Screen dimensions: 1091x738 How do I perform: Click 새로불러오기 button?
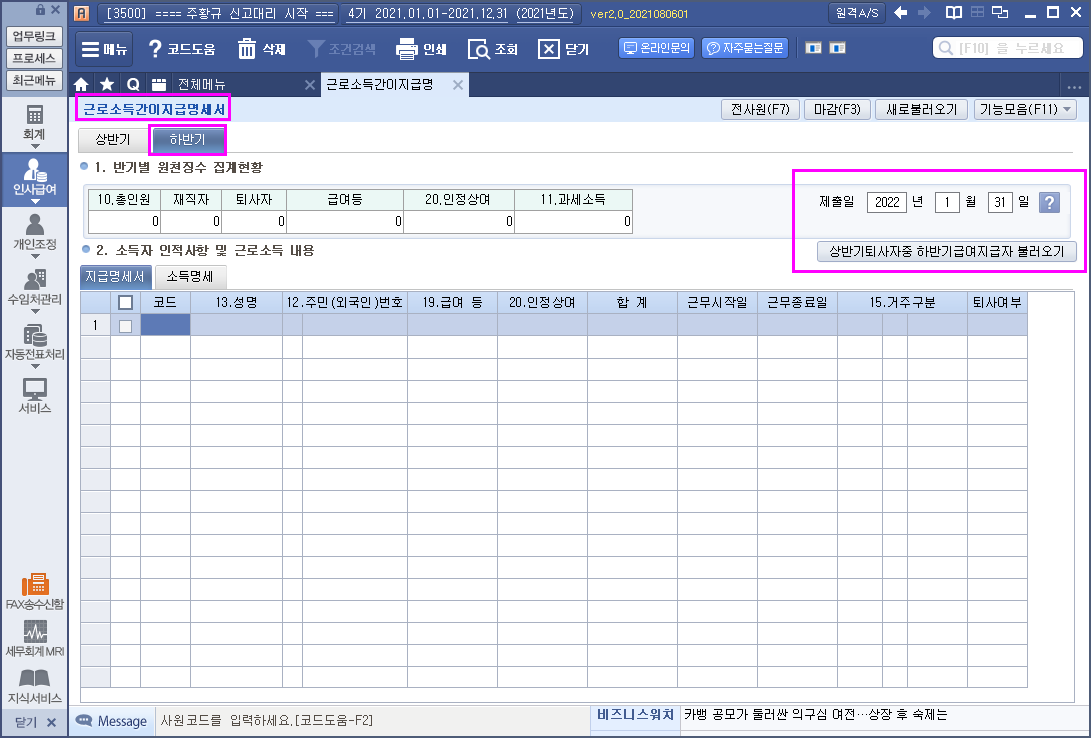(x=921, y=109)
